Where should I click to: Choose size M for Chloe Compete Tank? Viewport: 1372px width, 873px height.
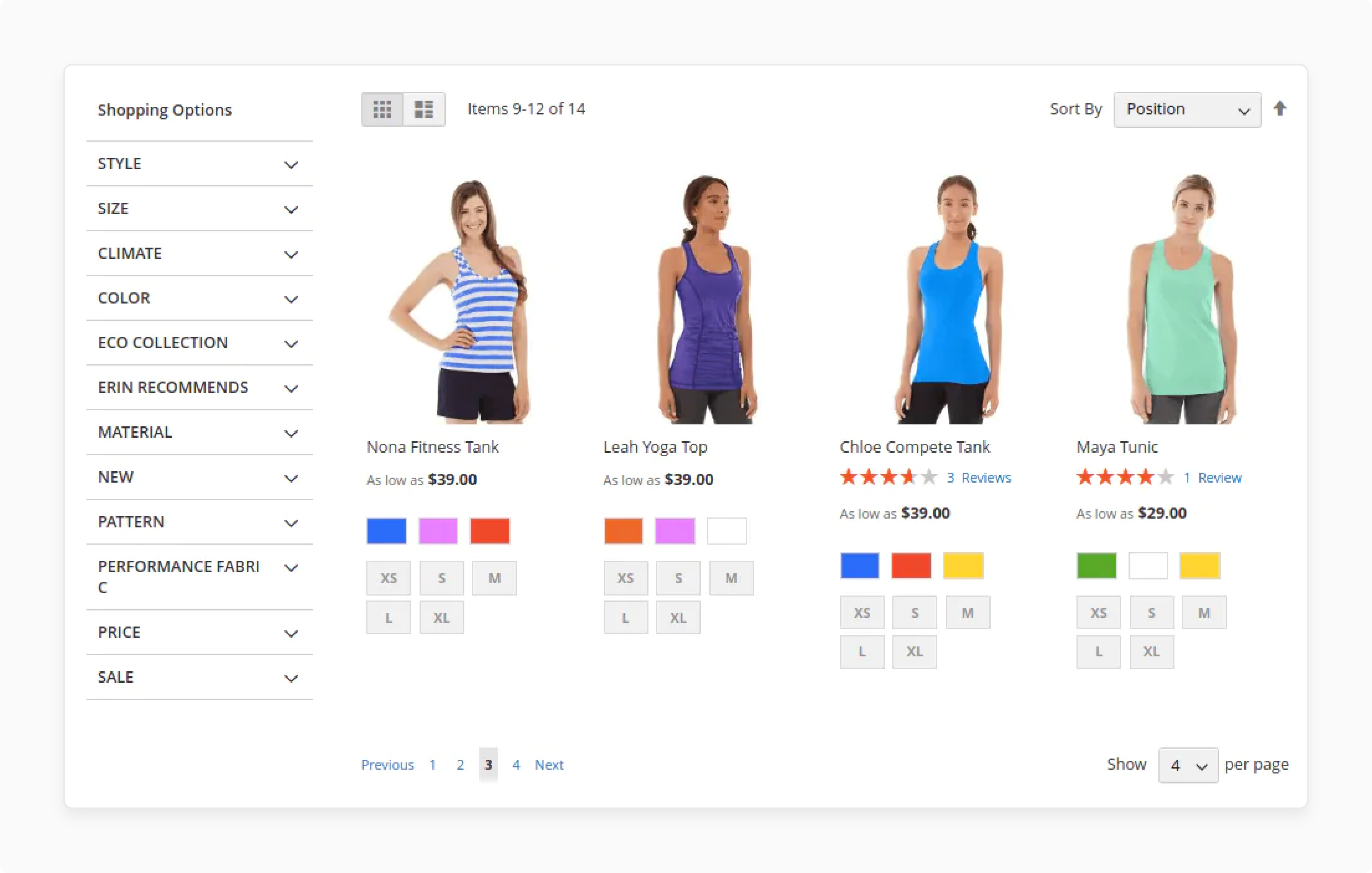coord(968,613)
